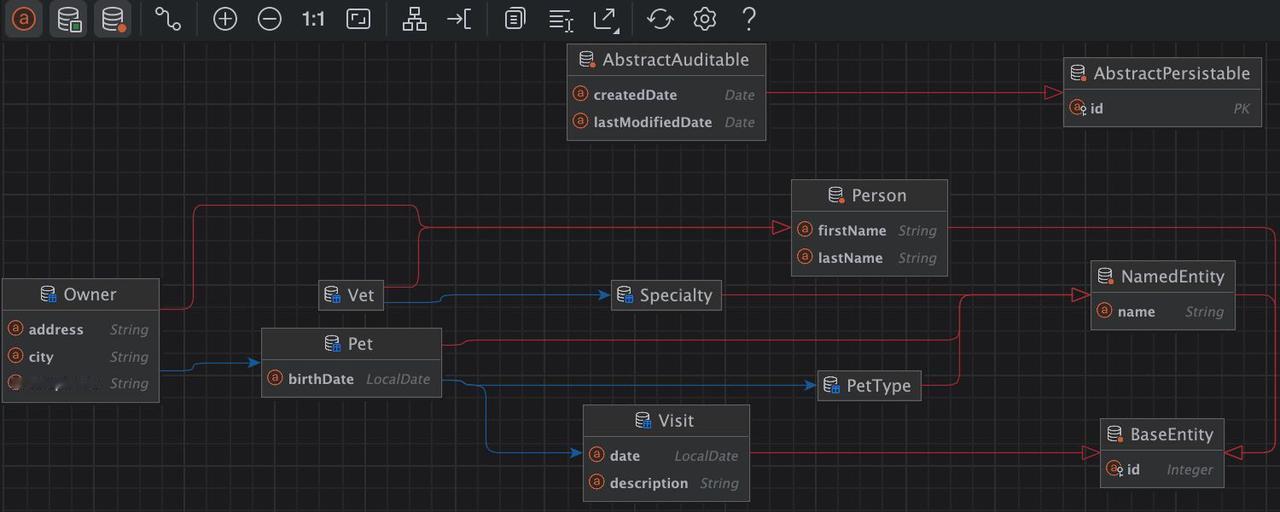Screen dimensions: 1280x512
Task: Click the Integer type in BaseEntity
Action: [x=1189, y=470]
